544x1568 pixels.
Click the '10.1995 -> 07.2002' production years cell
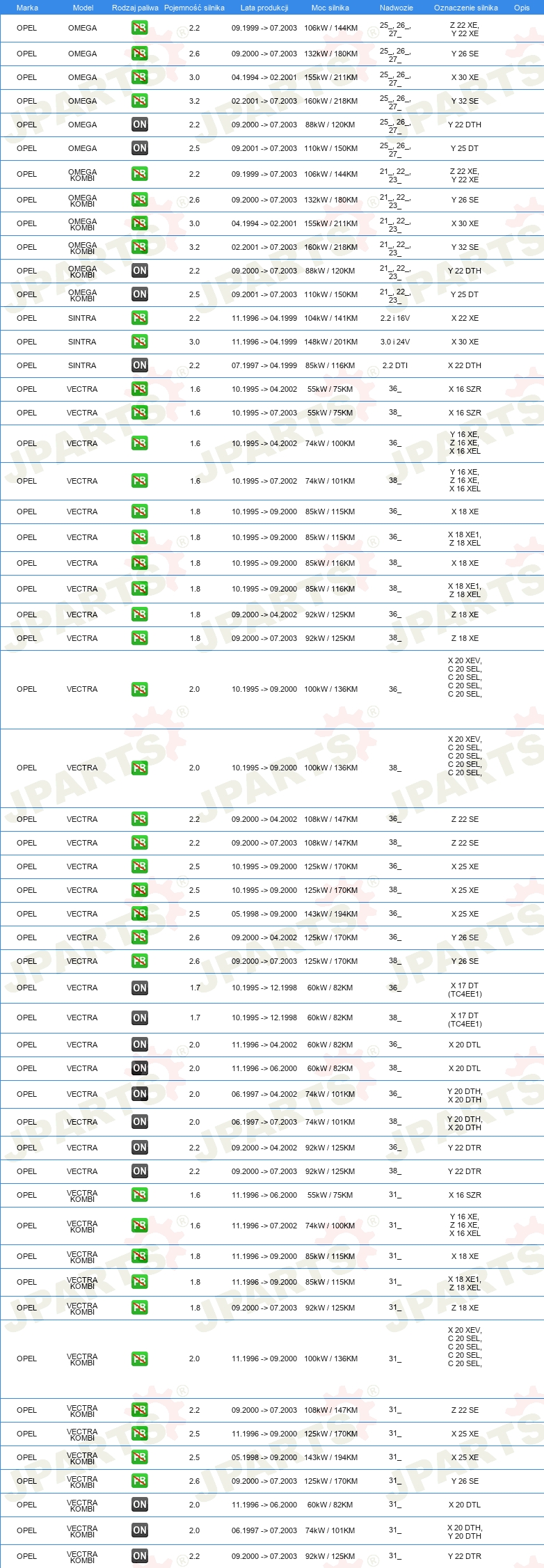264,481
